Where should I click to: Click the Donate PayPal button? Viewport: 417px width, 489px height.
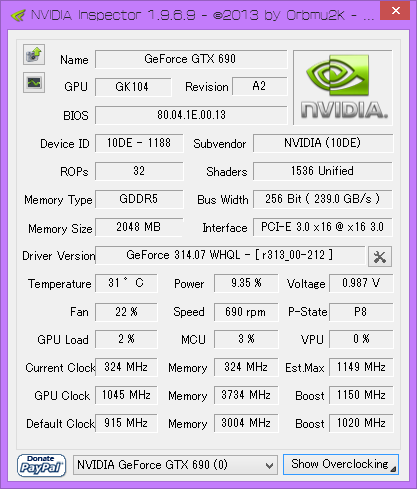point(41,465)
